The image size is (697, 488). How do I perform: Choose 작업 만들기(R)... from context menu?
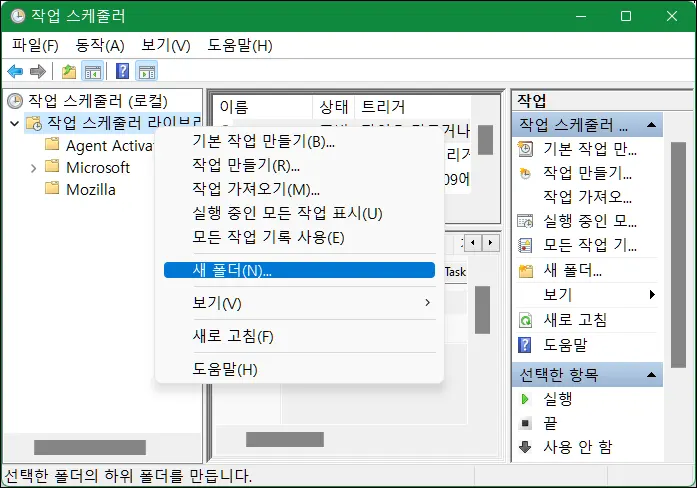[x=299, y=165]
